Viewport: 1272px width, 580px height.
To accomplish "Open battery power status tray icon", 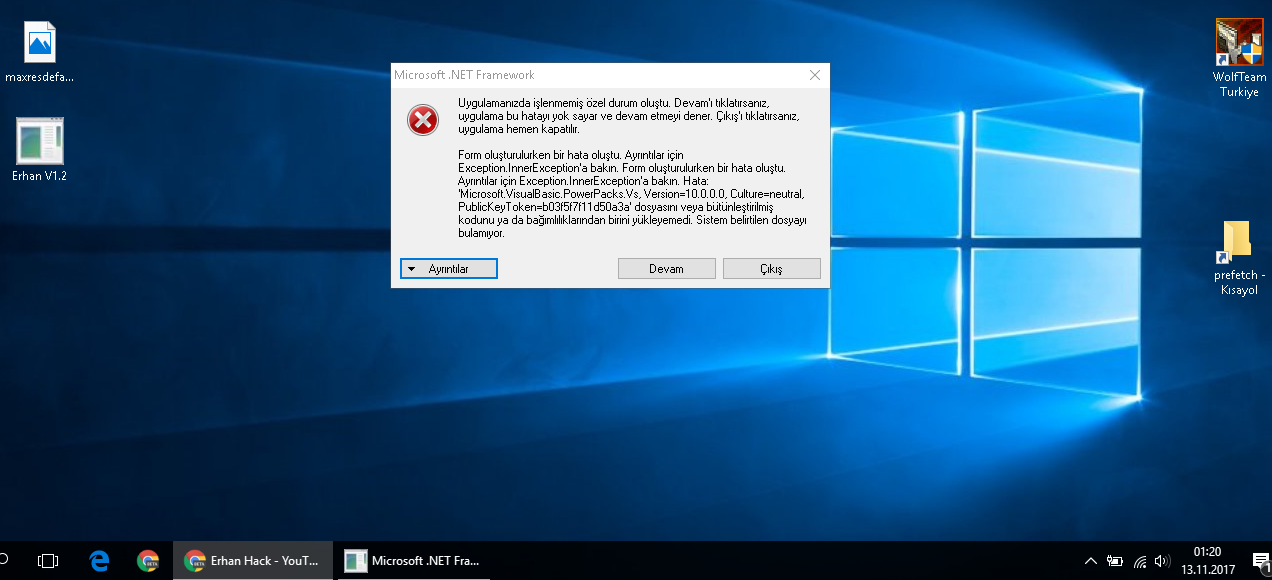I will coord(1115,561).
